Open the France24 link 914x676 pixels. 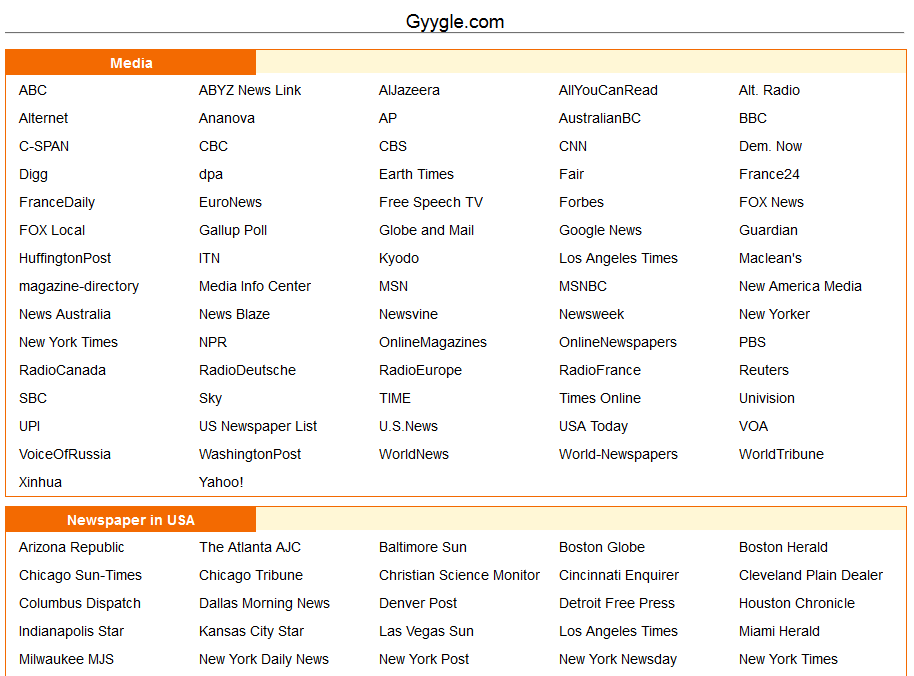coord(769,174)
